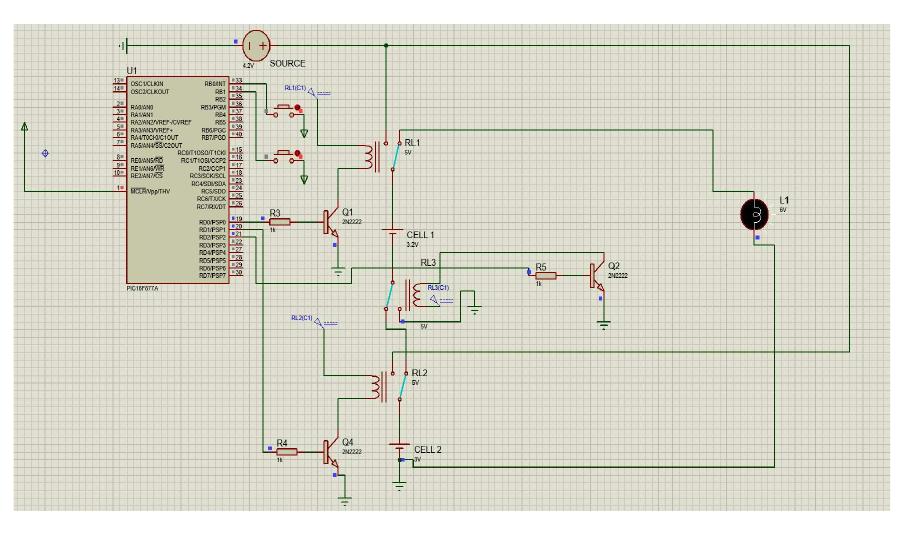
Task: Click the CELL 2 label text
Action: point(428,449)
